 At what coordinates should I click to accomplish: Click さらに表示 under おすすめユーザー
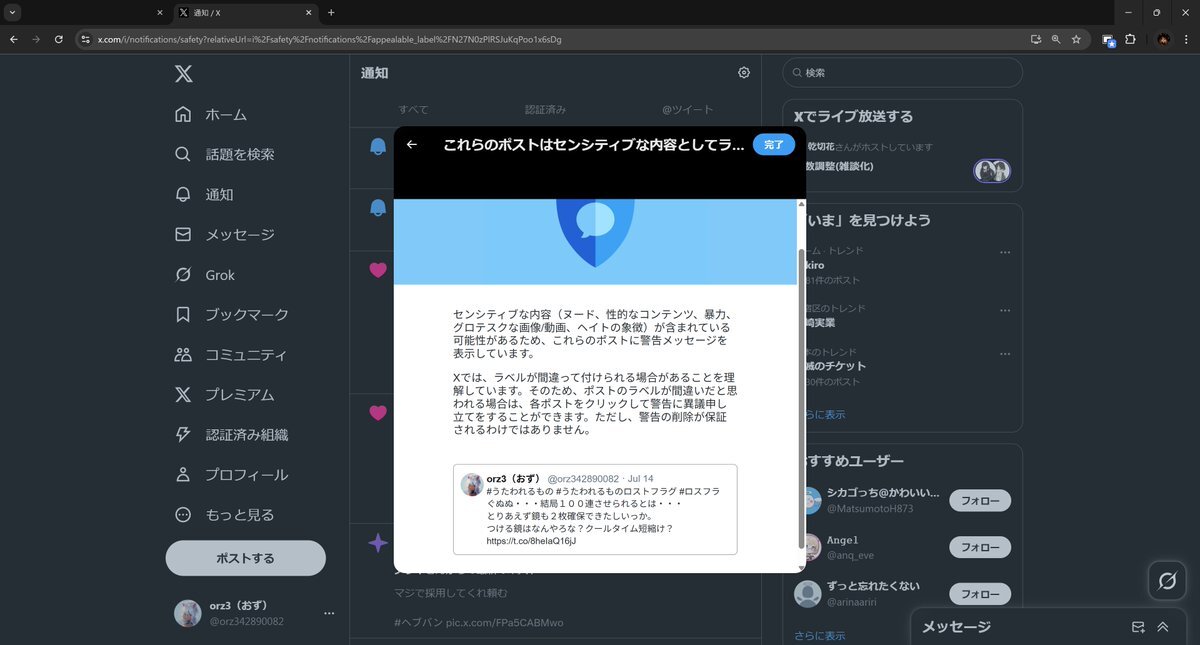pos(820,635)
